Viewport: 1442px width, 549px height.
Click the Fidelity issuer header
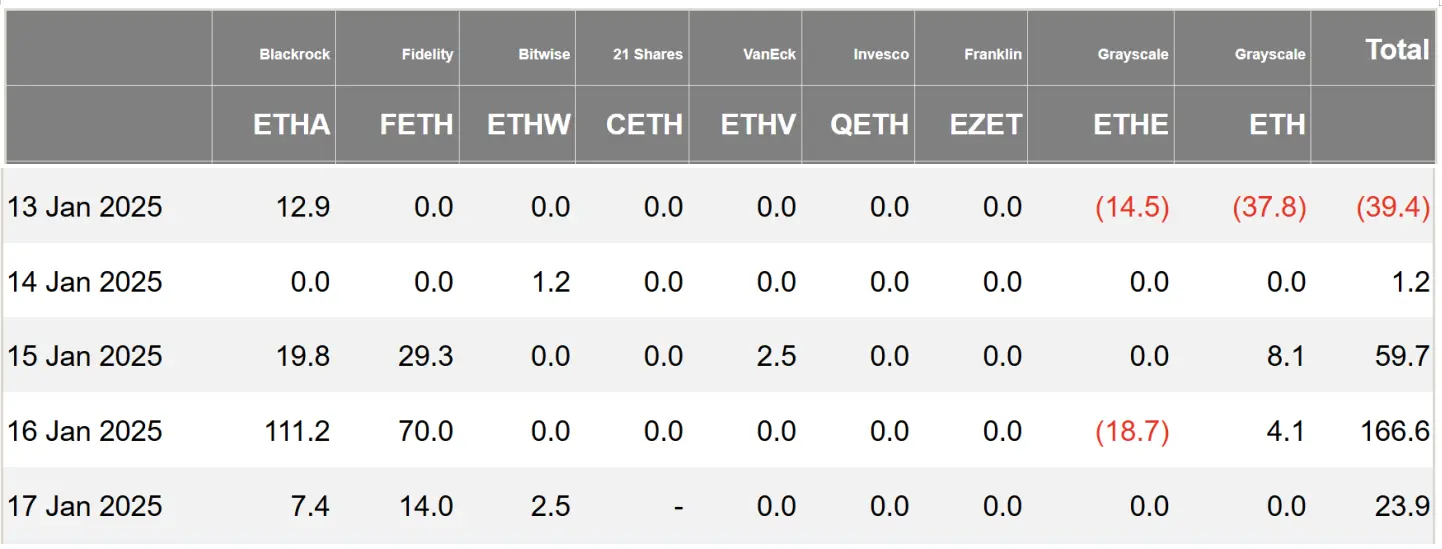425,54
